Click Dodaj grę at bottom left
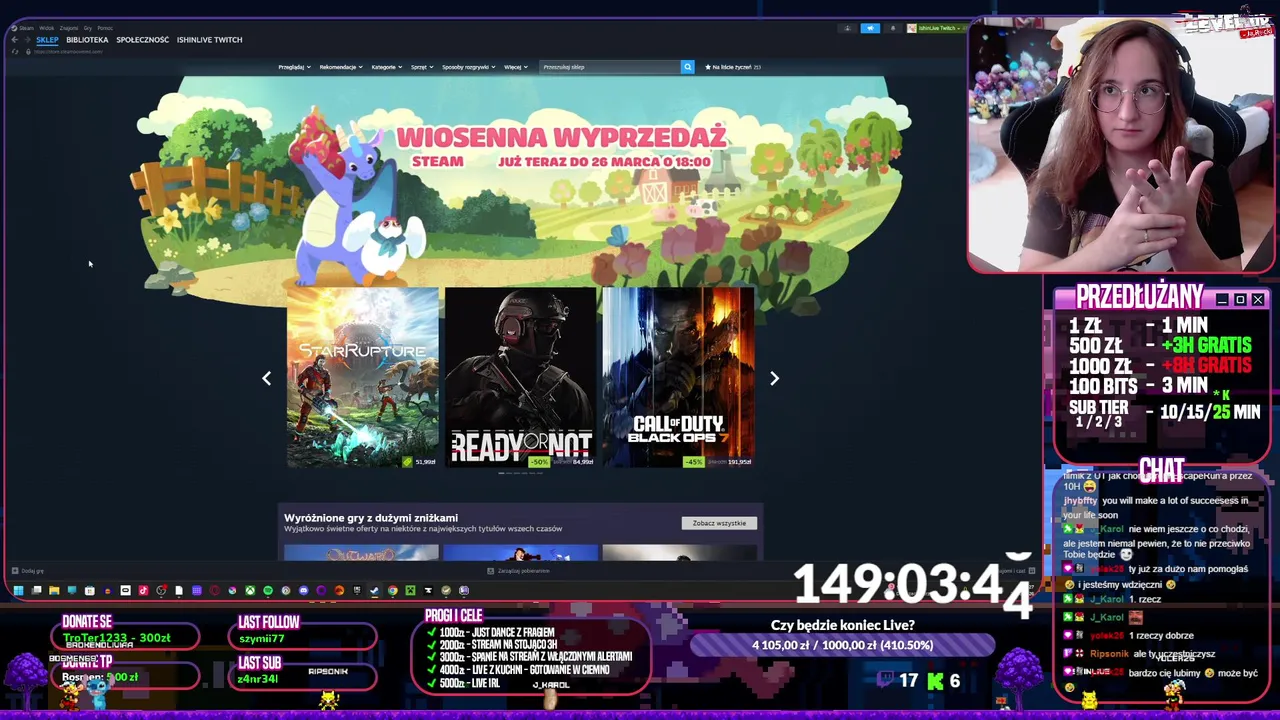1280x720 pixels. coord(27,571)
